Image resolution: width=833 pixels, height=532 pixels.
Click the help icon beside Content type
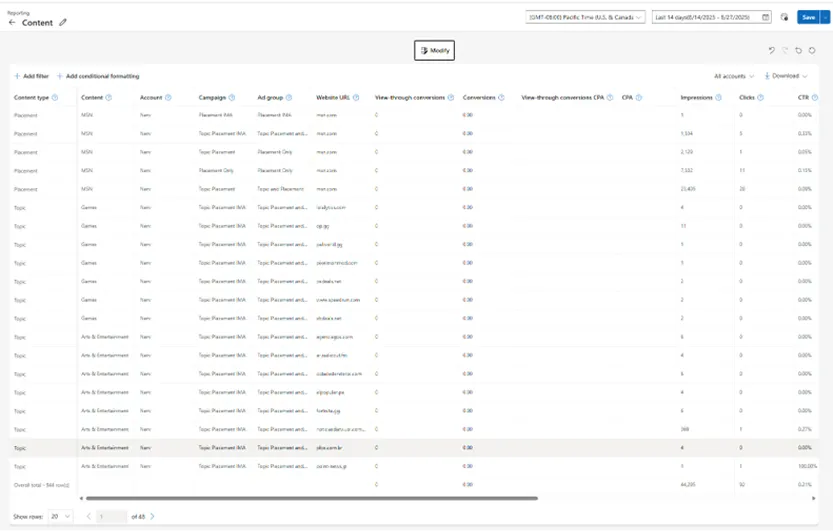55,98
